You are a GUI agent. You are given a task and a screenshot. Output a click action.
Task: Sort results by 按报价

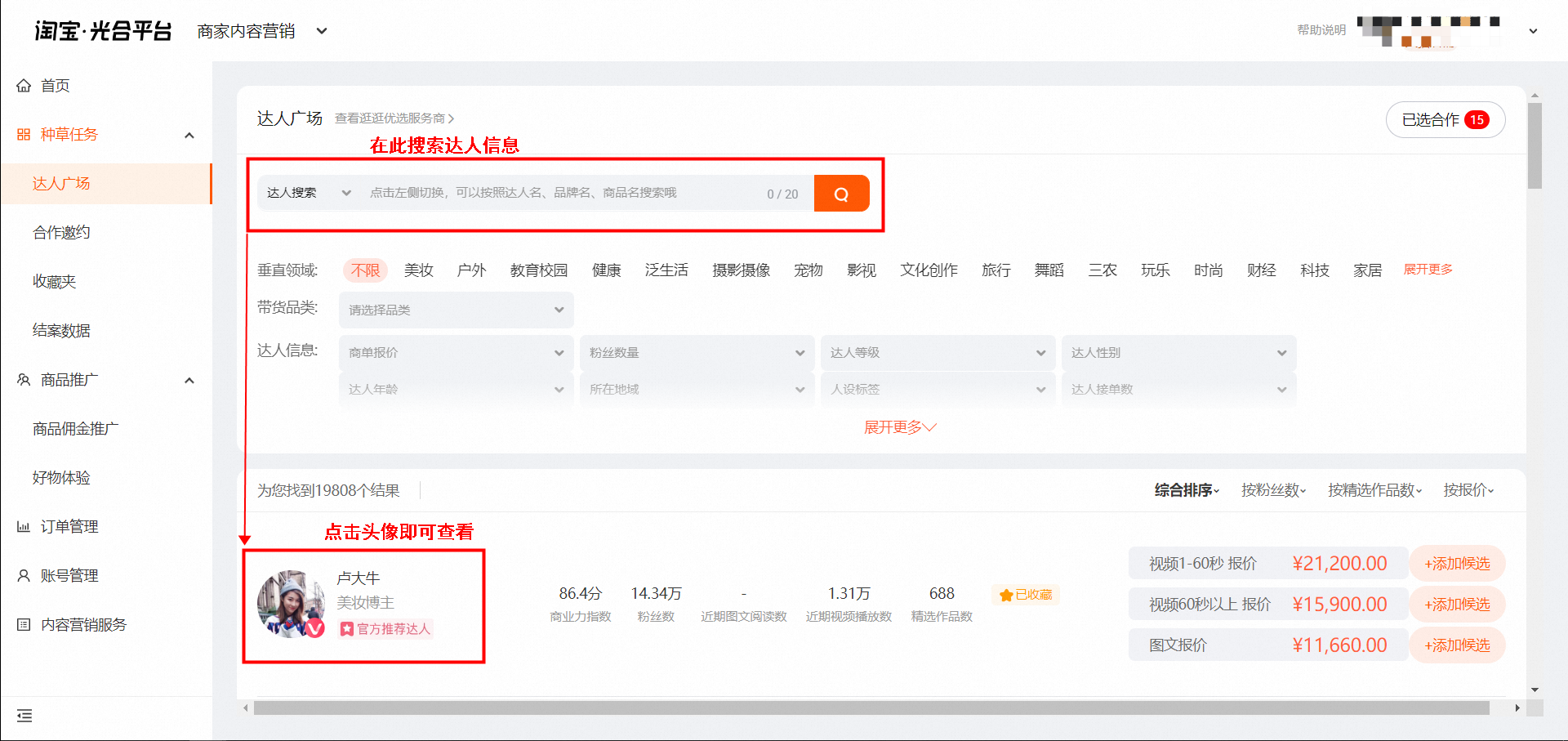click(x=1468, y=490)
